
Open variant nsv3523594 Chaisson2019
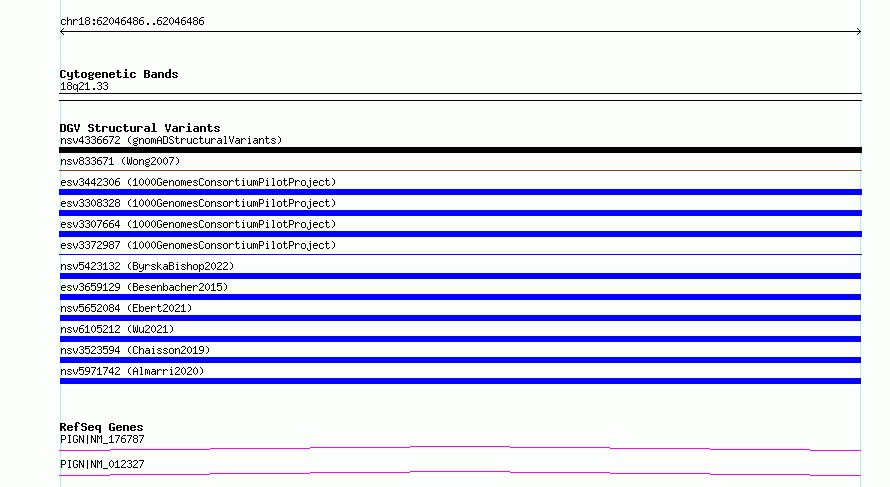[135, 350]
